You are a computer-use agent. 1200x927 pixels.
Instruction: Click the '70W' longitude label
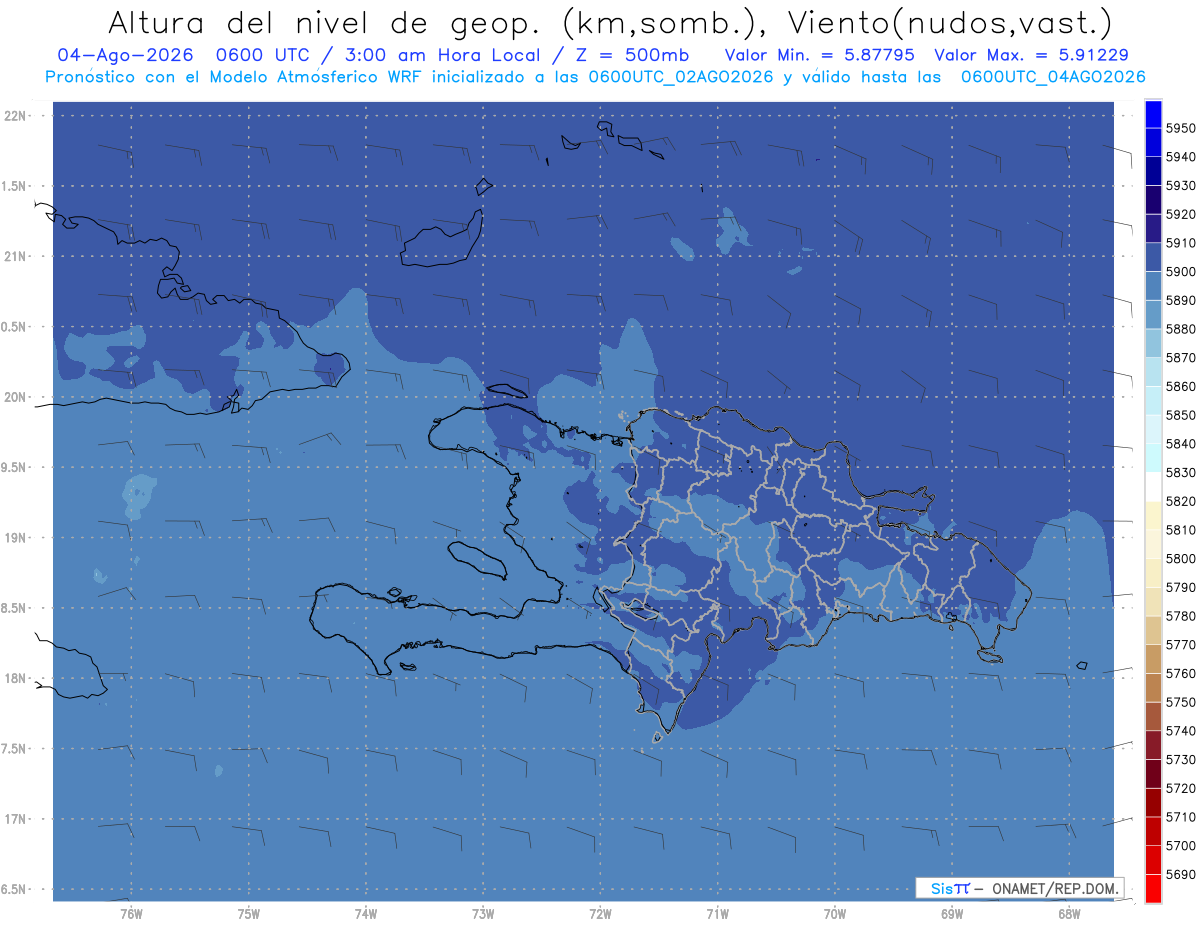[835, 913]
